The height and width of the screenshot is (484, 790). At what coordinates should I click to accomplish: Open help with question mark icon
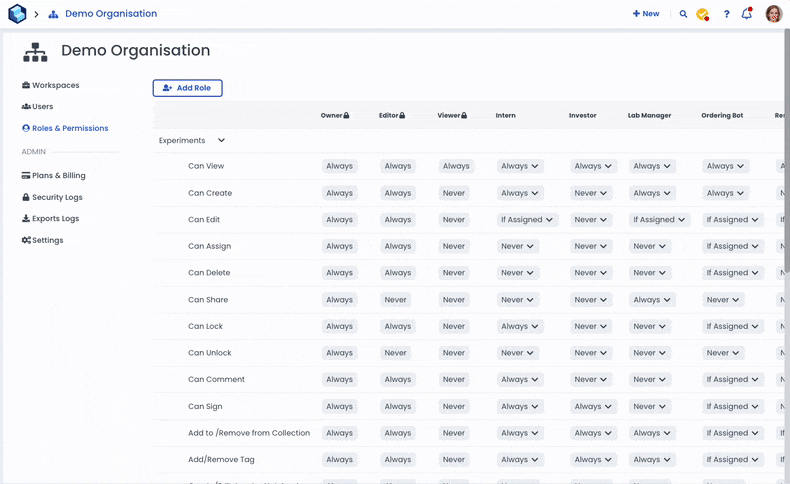coord(726,14)
